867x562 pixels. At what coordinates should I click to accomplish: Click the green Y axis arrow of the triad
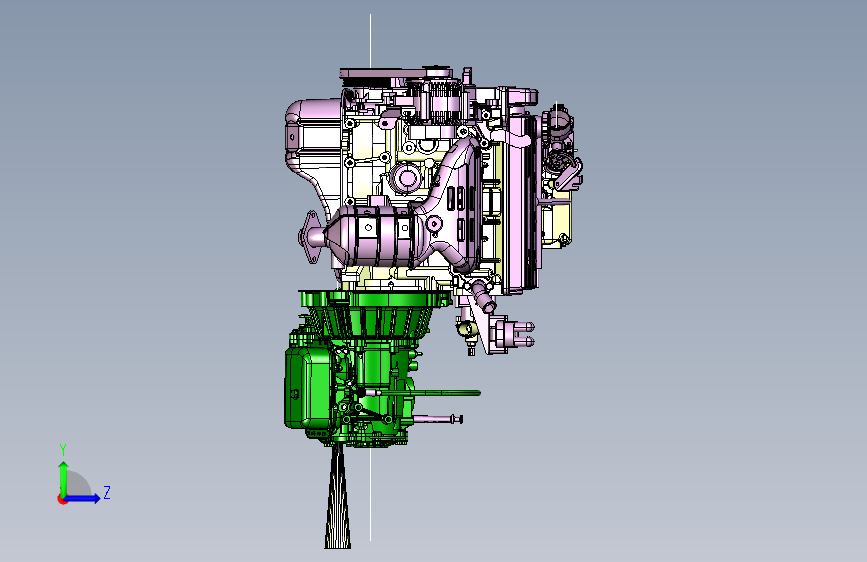[x=64, y=477]
